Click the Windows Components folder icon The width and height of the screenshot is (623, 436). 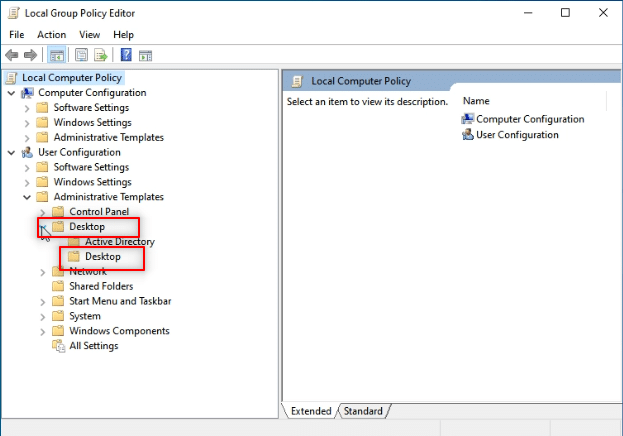click(58, 331)
